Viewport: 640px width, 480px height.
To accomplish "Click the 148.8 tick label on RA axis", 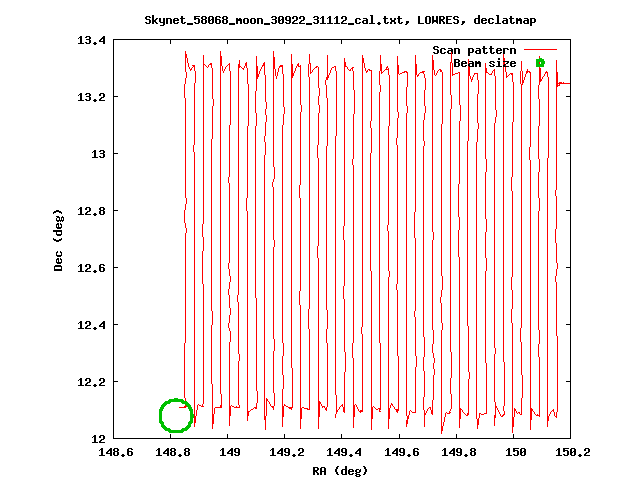I will point(171,453).
